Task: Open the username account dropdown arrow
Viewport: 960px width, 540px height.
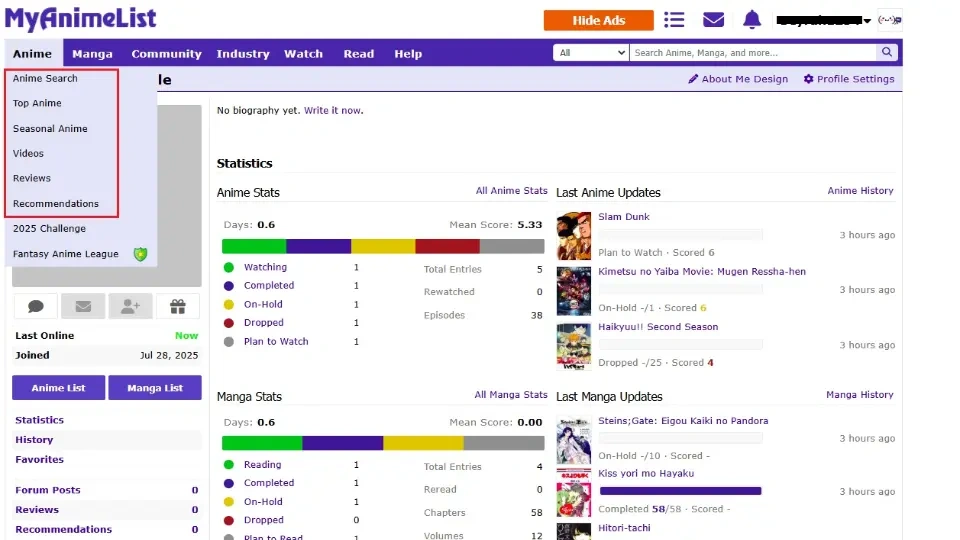Action: coord(867,21)
